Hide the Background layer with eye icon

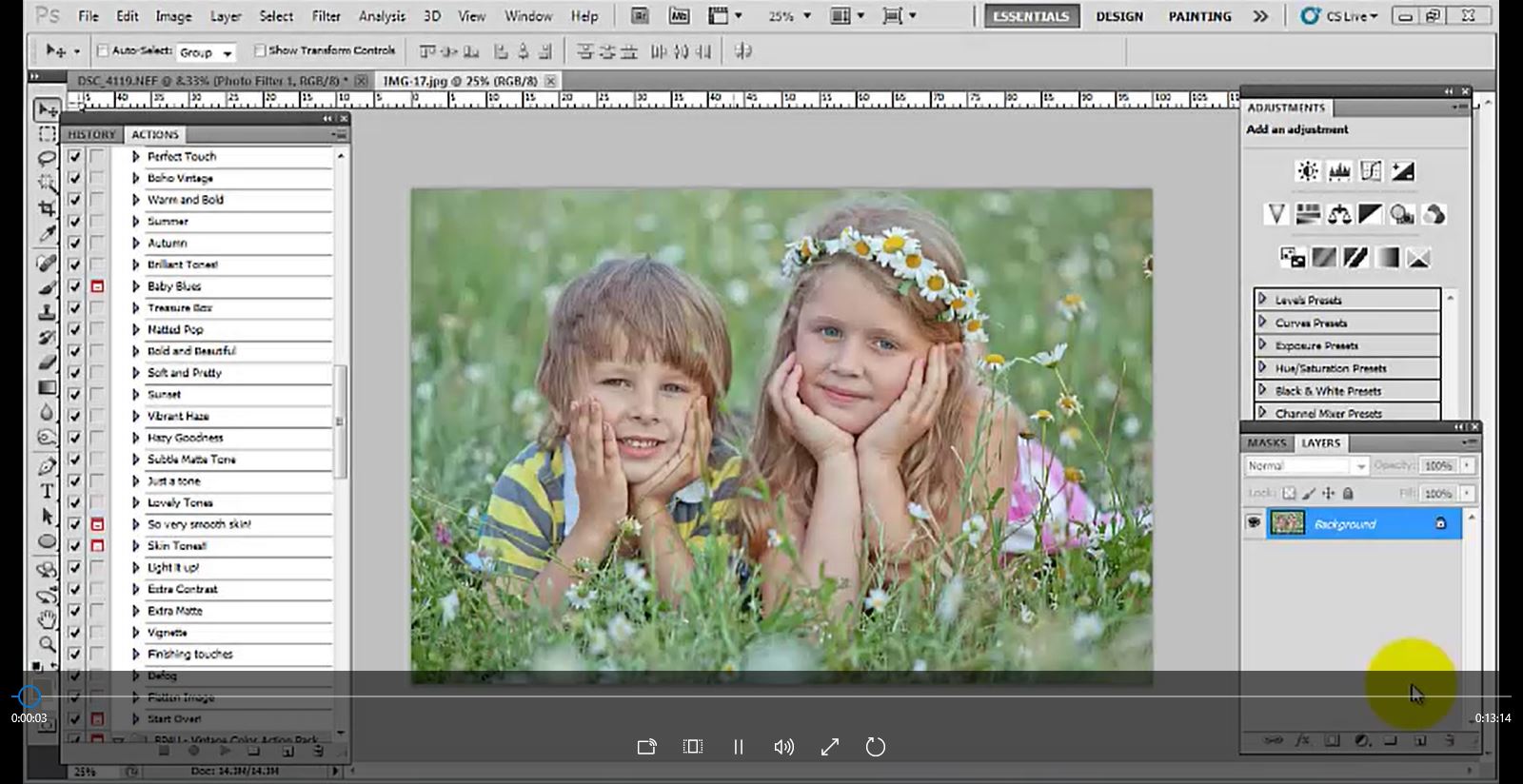(x=1254, y=523)
